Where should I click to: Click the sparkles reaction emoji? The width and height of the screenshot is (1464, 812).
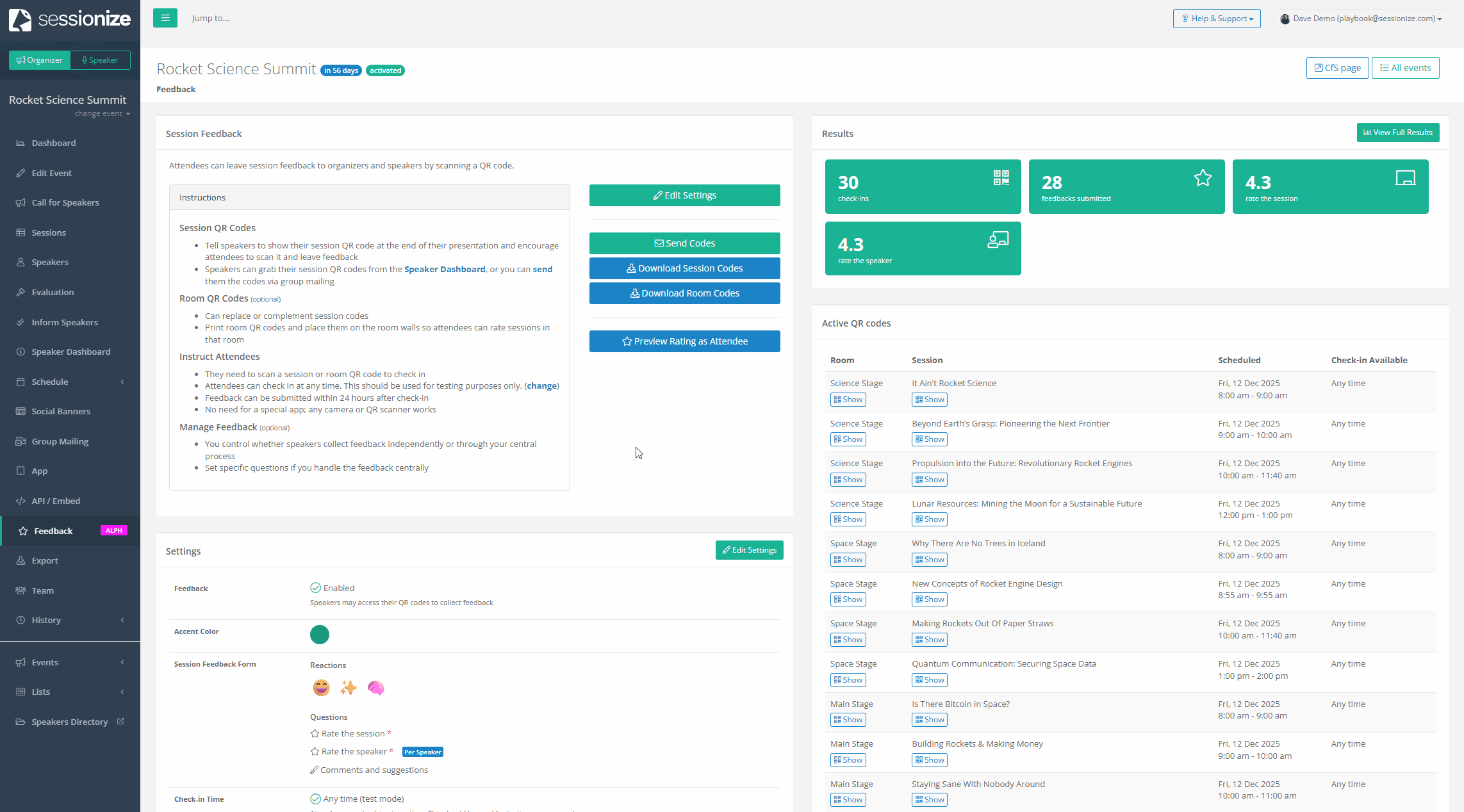tap(349, 688)
